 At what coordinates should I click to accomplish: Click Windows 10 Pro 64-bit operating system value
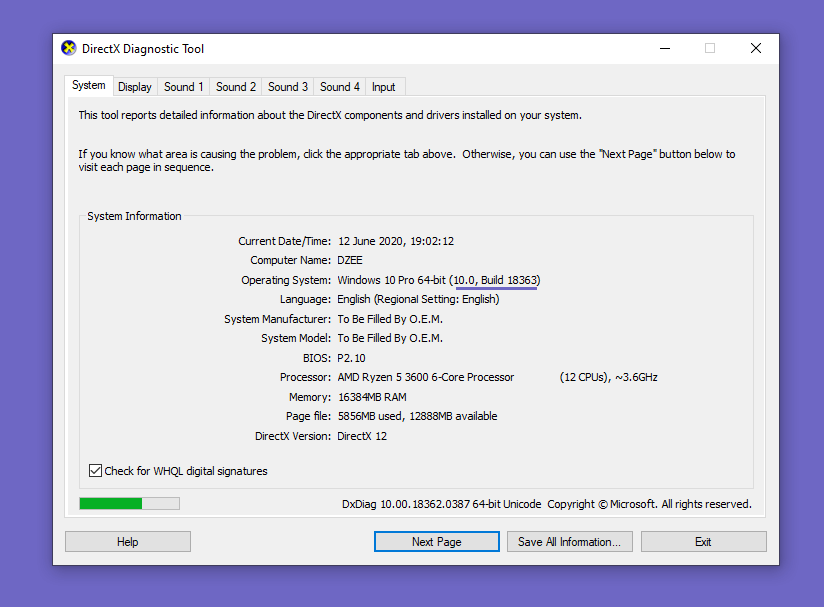tap(439, 280)
